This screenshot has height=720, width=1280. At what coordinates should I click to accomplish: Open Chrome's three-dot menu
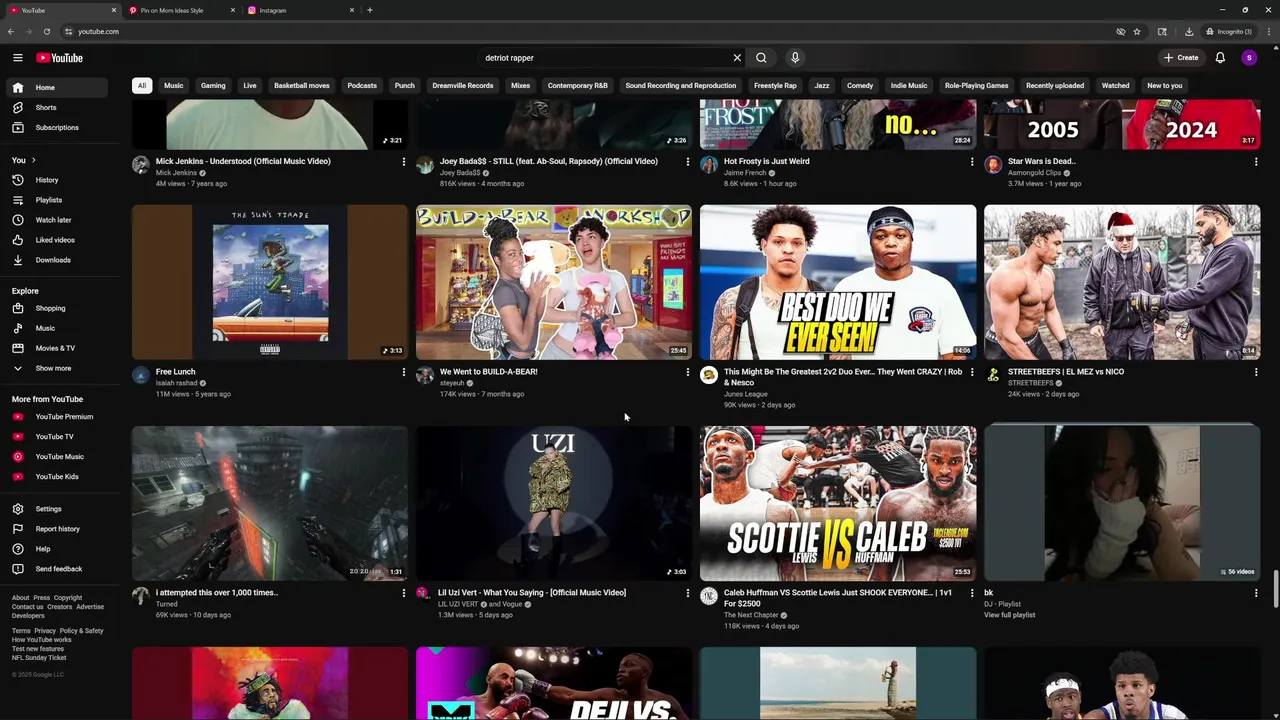pos(1268,31)
